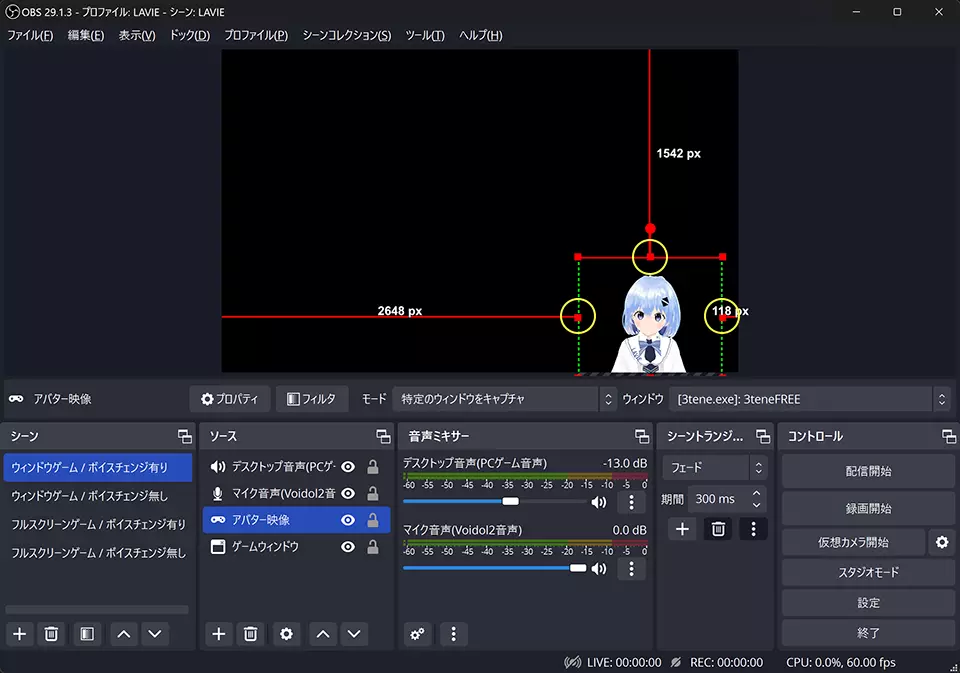This screenshot has height=673, width=960.
Task: Lock the デスクトップ音声 source
Action: 372,467
